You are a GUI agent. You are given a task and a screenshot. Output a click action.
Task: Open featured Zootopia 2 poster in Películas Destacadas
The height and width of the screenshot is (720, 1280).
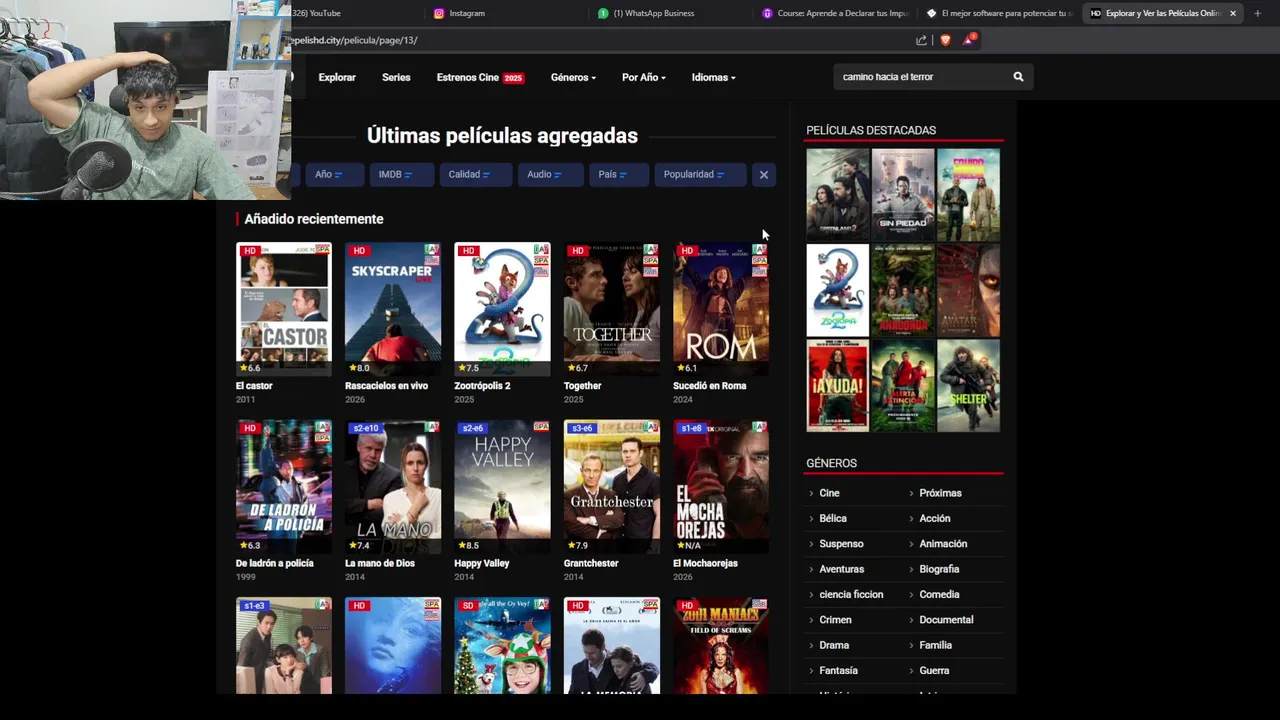point(838,290)
